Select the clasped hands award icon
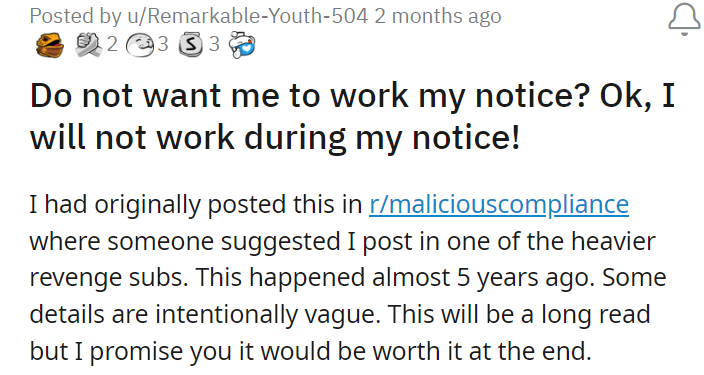This screenshot has height=375, width=704. (88, 45)
